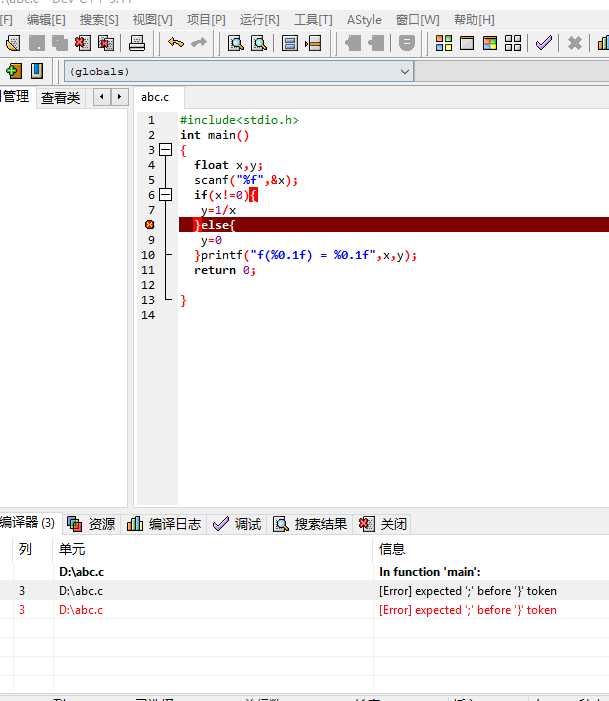Open the AStyle menu
Viewport: 609px width, 701px height.
[x=364, y=20]
